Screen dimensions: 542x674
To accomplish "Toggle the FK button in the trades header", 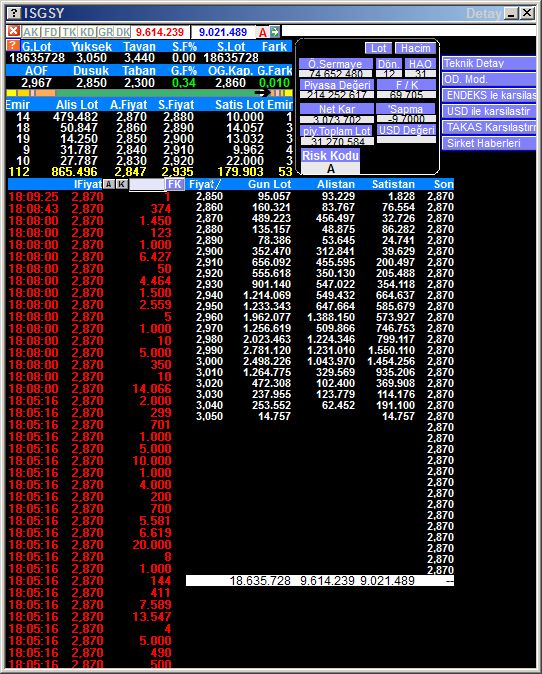I will 175,184.
